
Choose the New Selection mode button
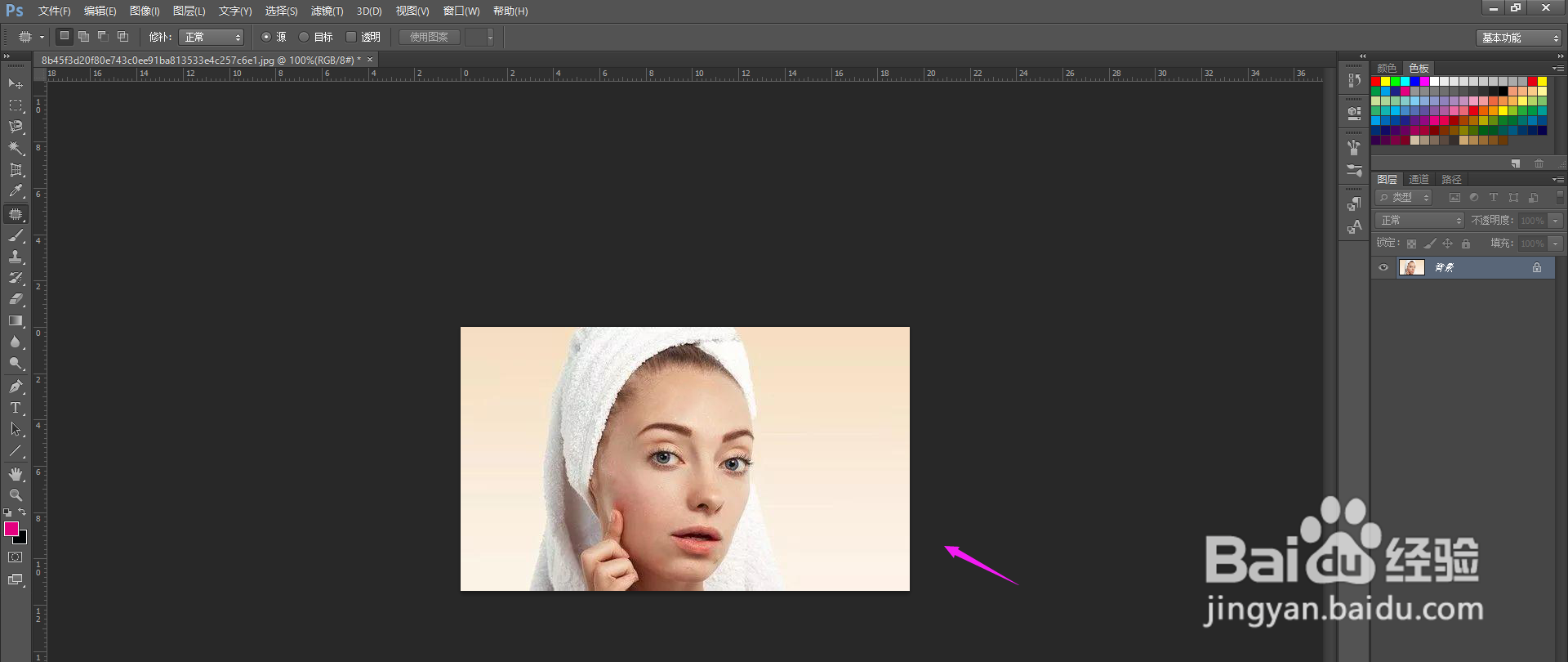(64, 36)
